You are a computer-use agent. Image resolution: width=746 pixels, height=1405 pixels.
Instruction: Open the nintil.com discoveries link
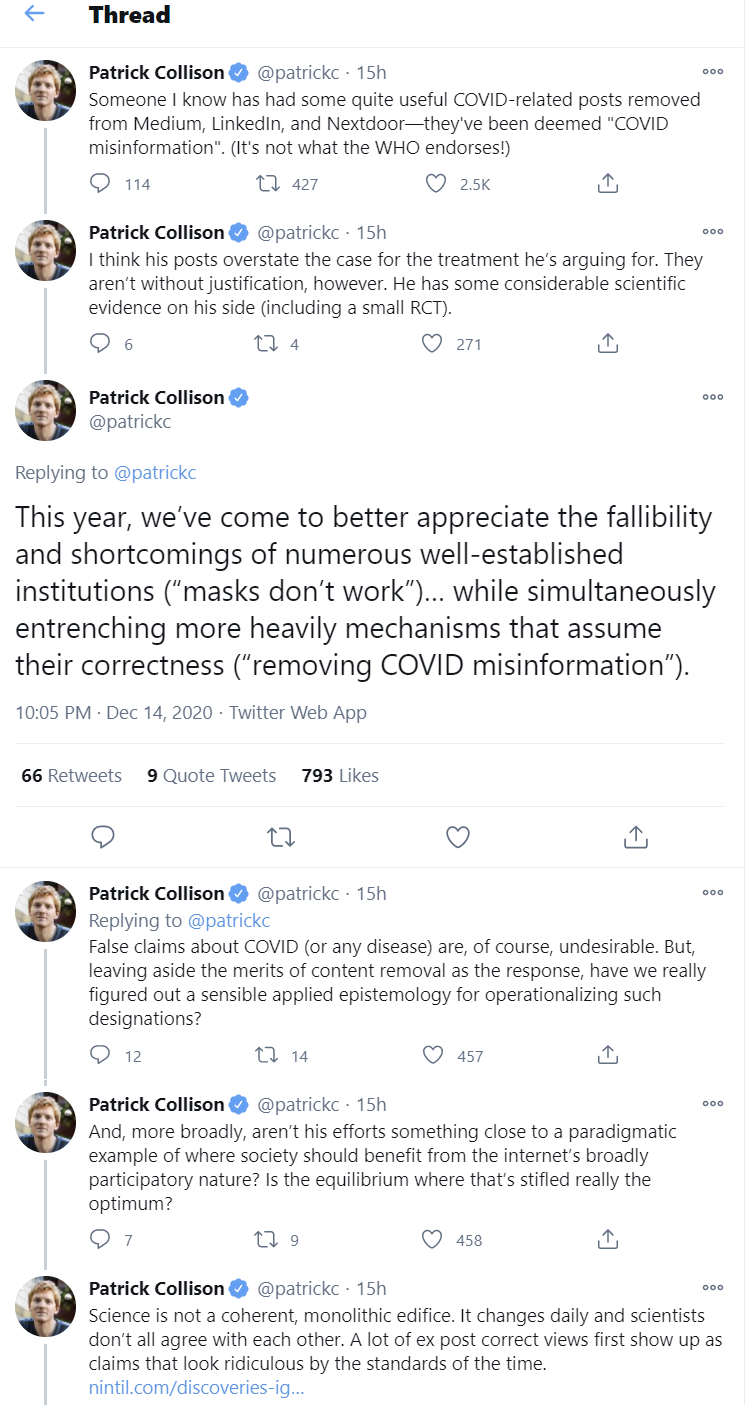pyautogui.click(x=196, y=1388)
